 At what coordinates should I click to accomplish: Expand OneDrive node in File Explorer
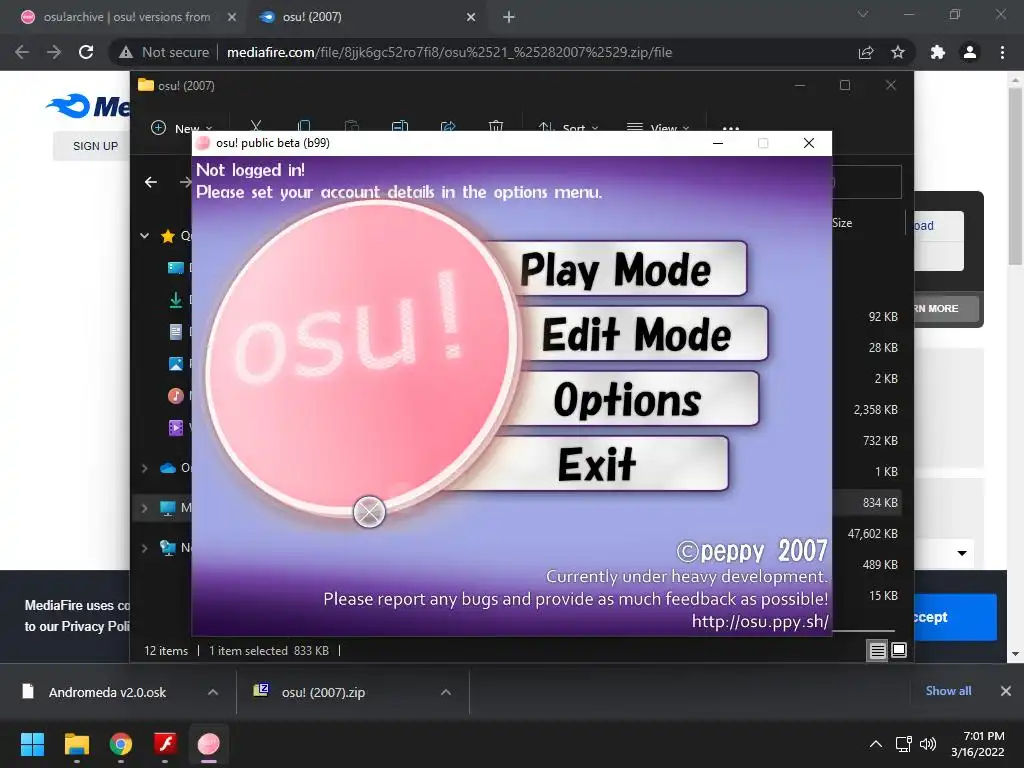144,468
